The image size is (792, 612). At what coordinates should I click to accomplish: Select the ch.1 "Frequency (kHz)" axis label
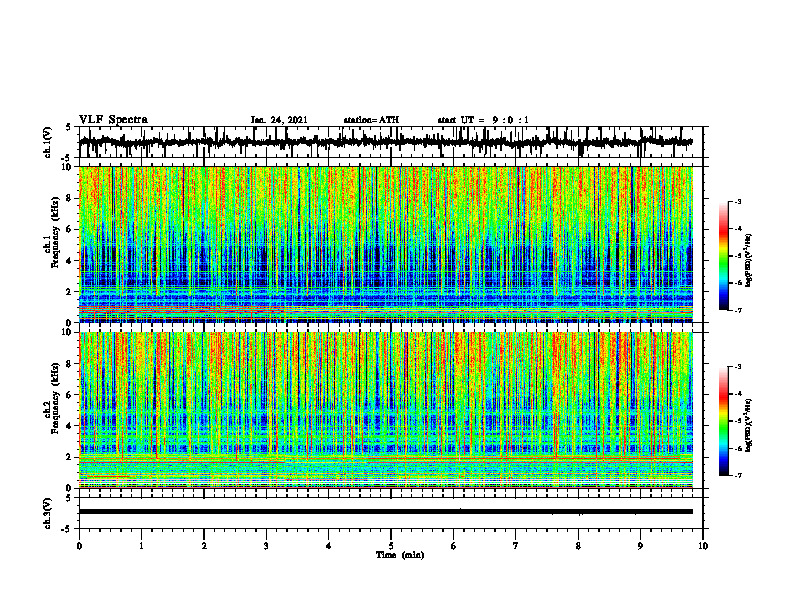click(55, 232)
